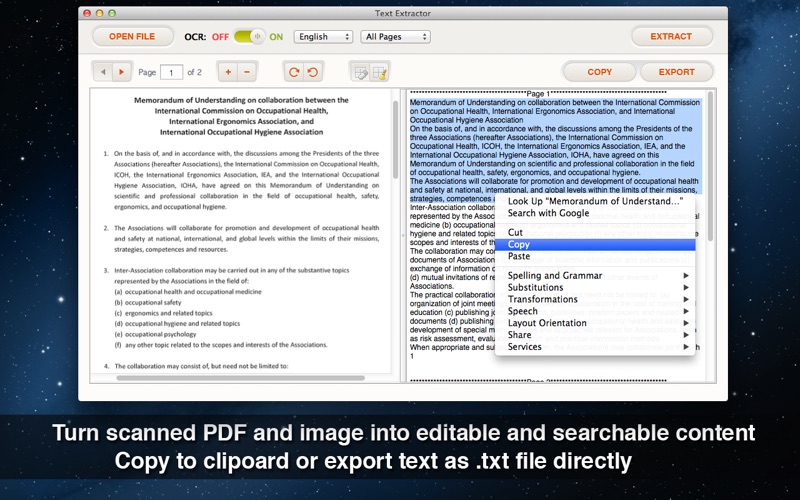Image resolution: width=800 pixels, height=500 pixels.
Task: Click the OPEN FILE button
Action: click(x=132, y=37)
